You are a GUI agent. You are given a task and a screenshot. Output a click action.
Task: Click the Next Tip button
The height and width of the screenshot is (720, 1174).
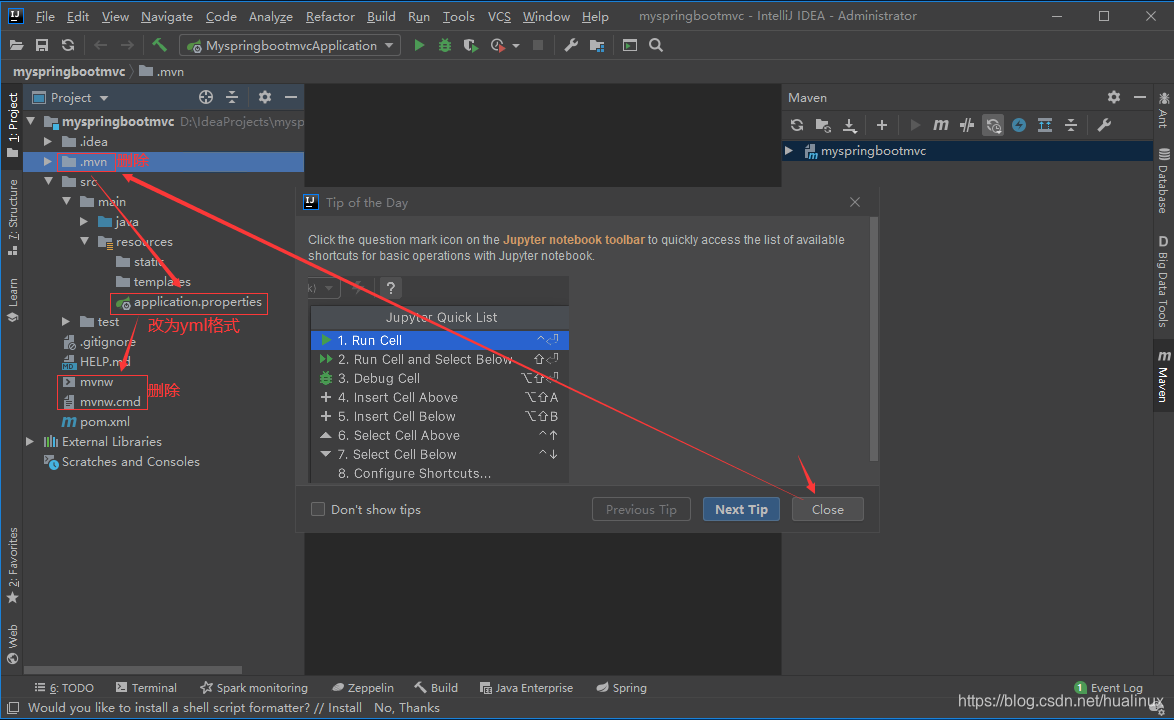[x=741, y=509]
